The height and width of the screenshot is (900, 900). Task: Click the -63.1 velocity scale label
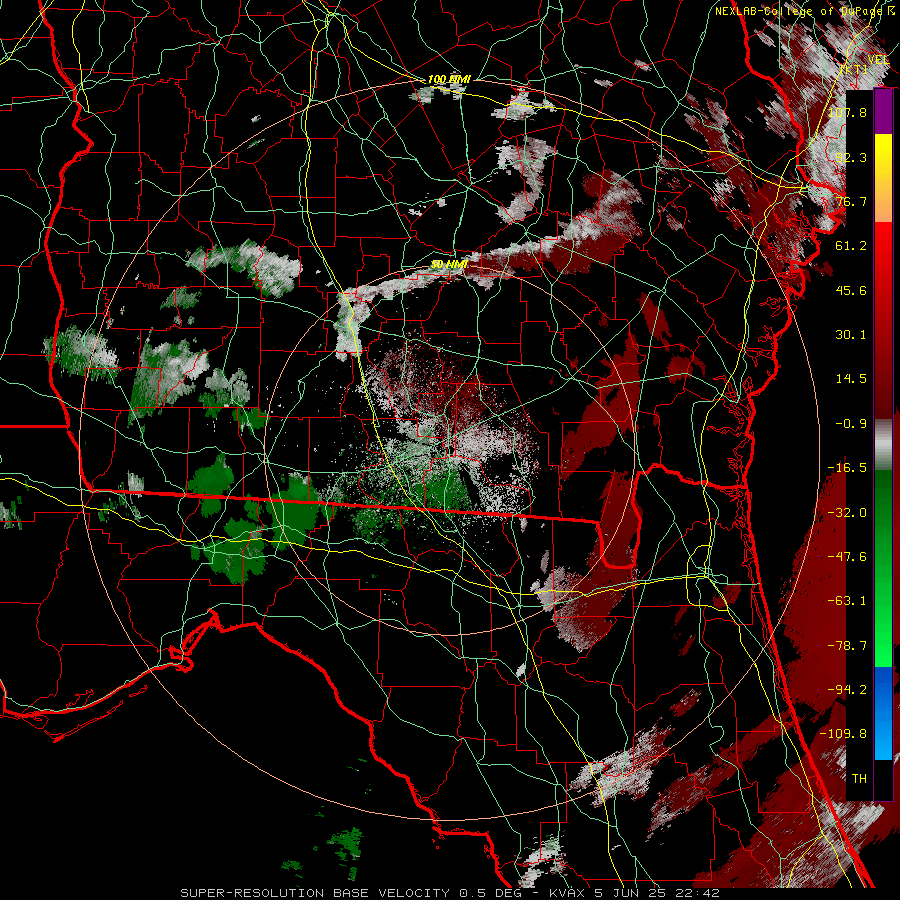tap(847, 601)
